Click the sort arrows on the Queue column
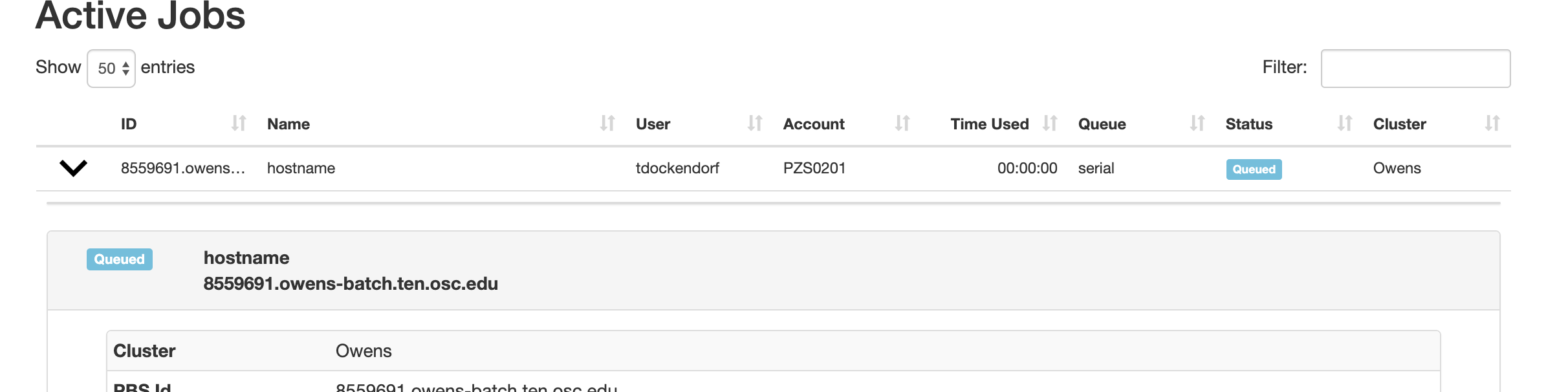 pyautogui.click(x=1195, y=124)
